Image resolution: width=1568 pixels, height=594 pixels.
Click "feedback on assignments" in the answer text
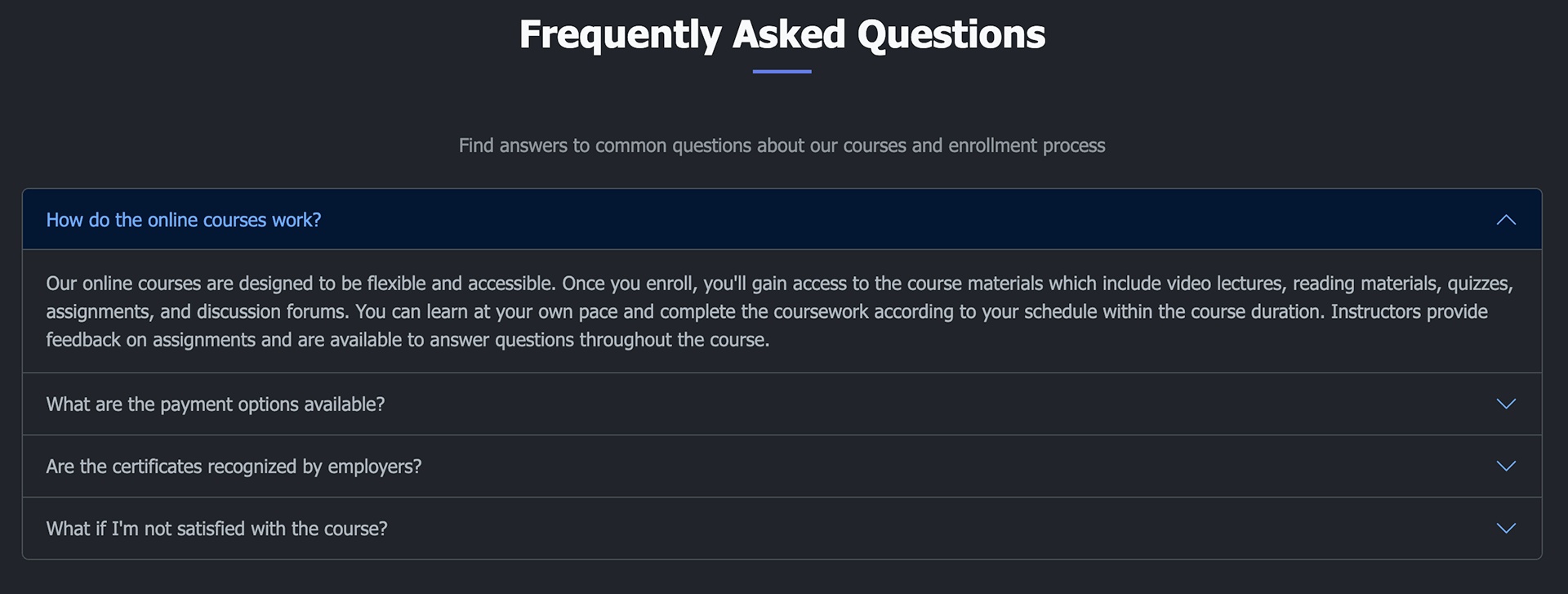tap(151, 340)
